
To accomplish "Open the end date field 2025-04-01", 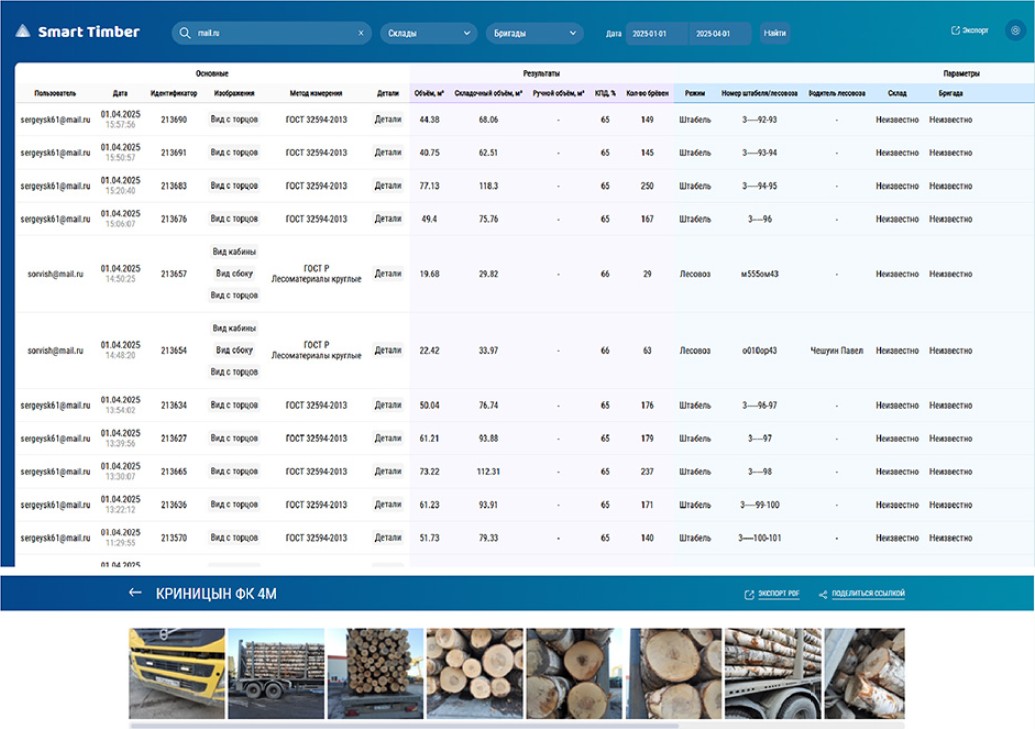I will (720, 33).
